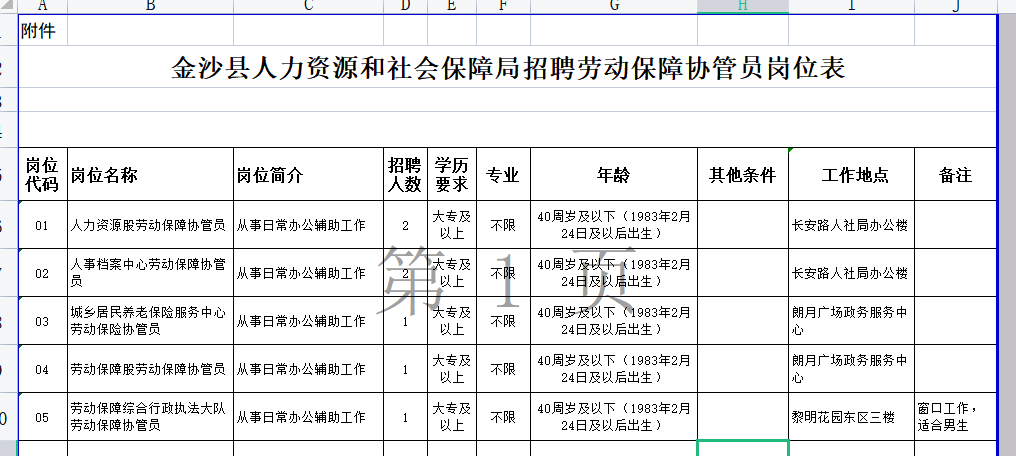Select 大专及以上 for position 03
Image resolution: width=1016 pixels, height=456 pixels.
click(452, 321)
